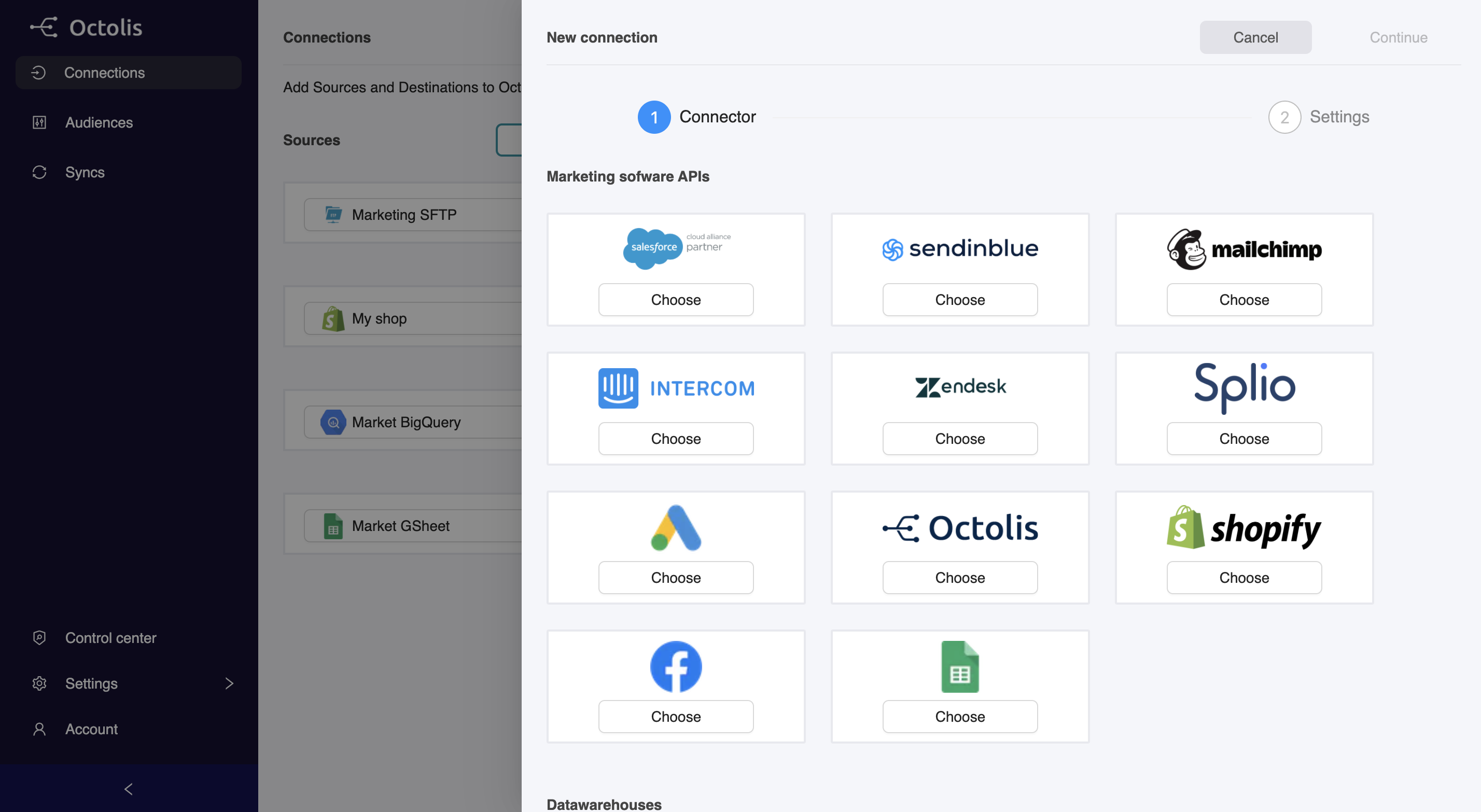Click the Connections sidebar icon
Image resolution: width=1481 pixels, height=812 pixels.
tap(38, 73)
